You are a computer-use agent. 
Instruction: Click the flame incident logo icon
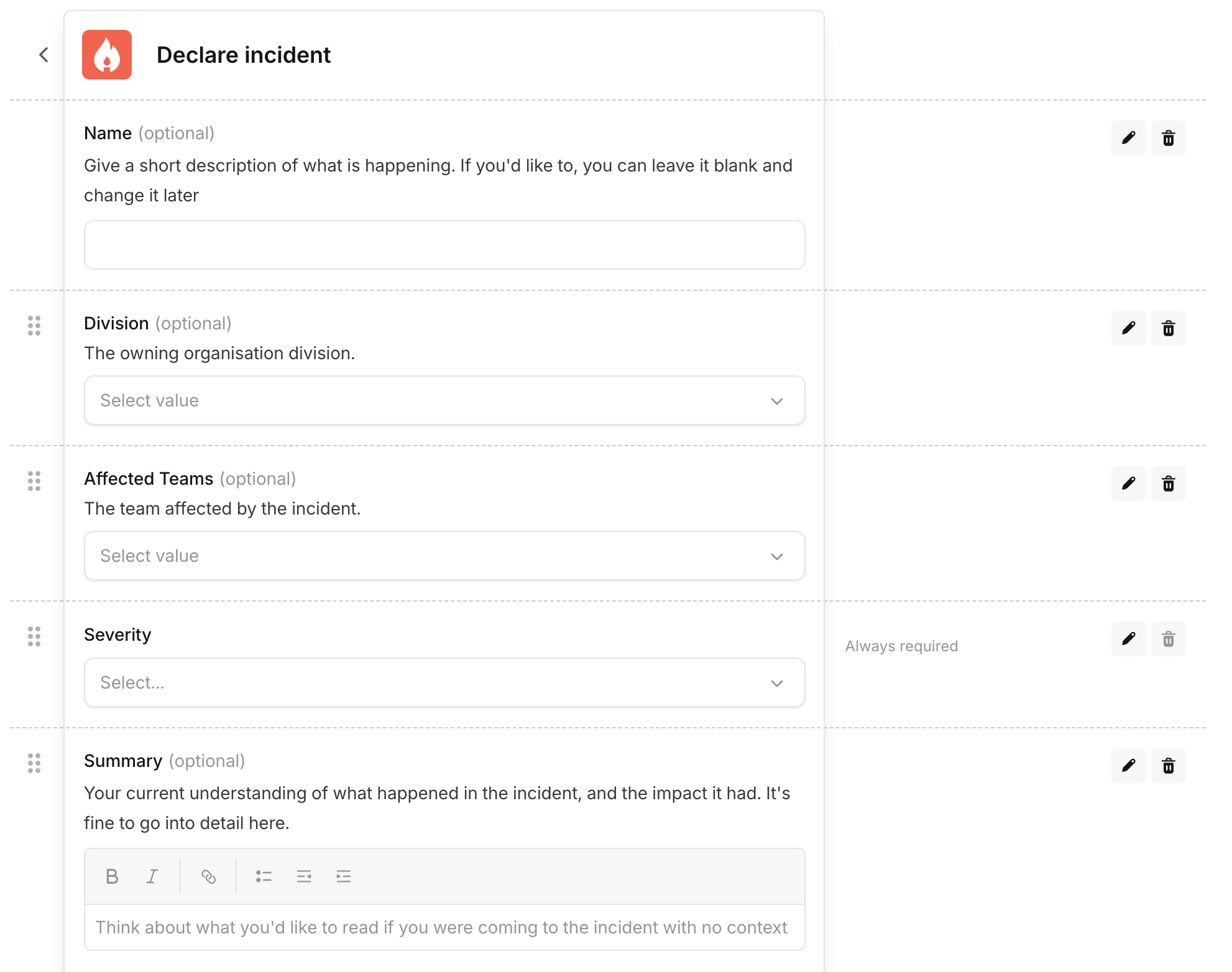pyautogui.click(x=107, y=55)
